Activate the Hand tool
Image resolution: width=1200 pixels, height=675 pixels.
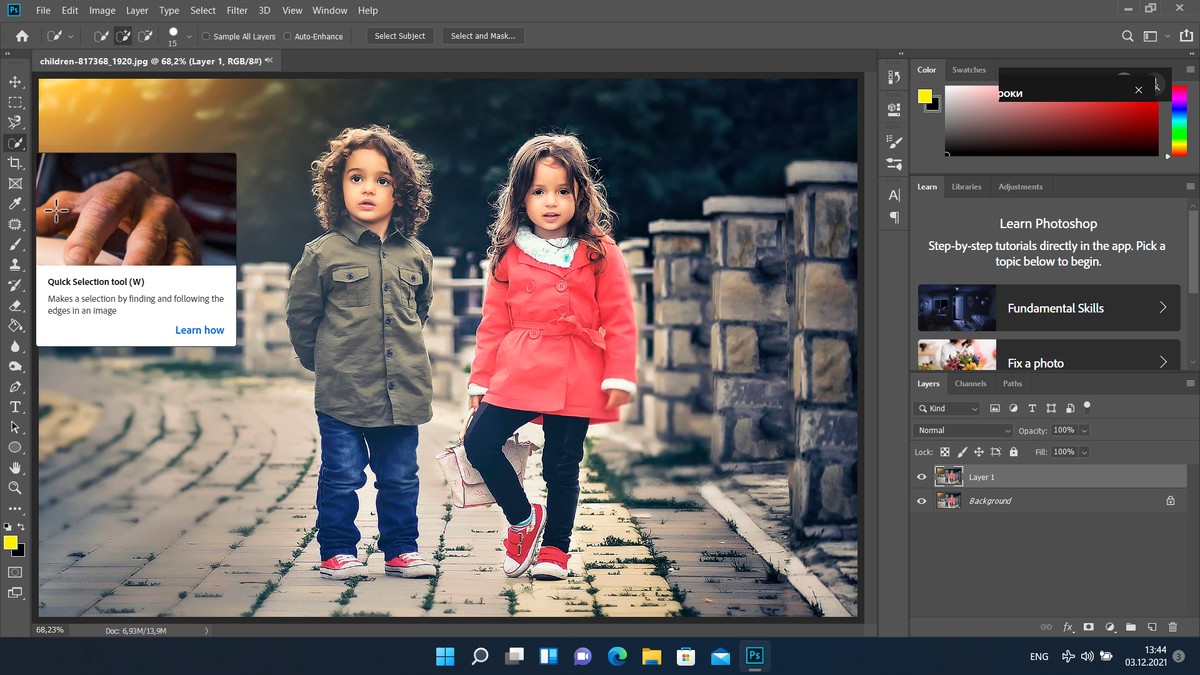pos(15,467)
